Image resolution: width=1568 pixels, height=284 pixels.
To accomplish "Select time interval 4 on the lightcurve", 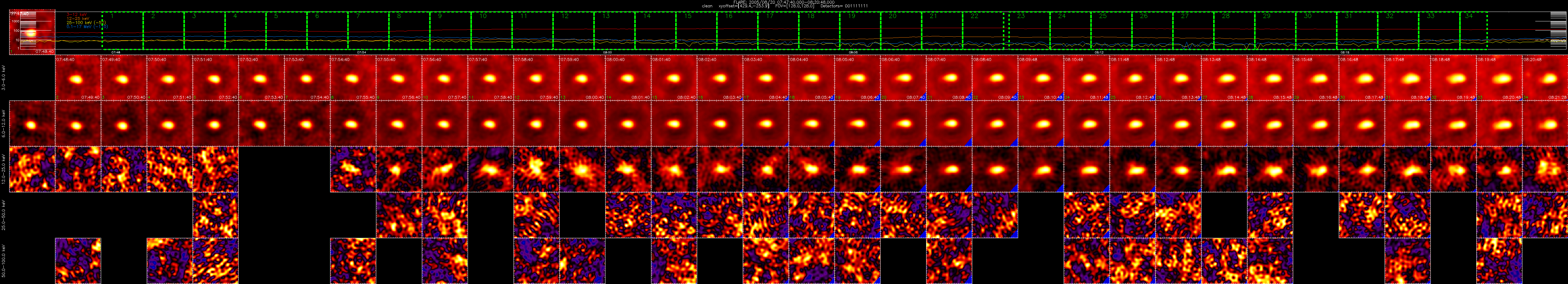I will point(245,31).
